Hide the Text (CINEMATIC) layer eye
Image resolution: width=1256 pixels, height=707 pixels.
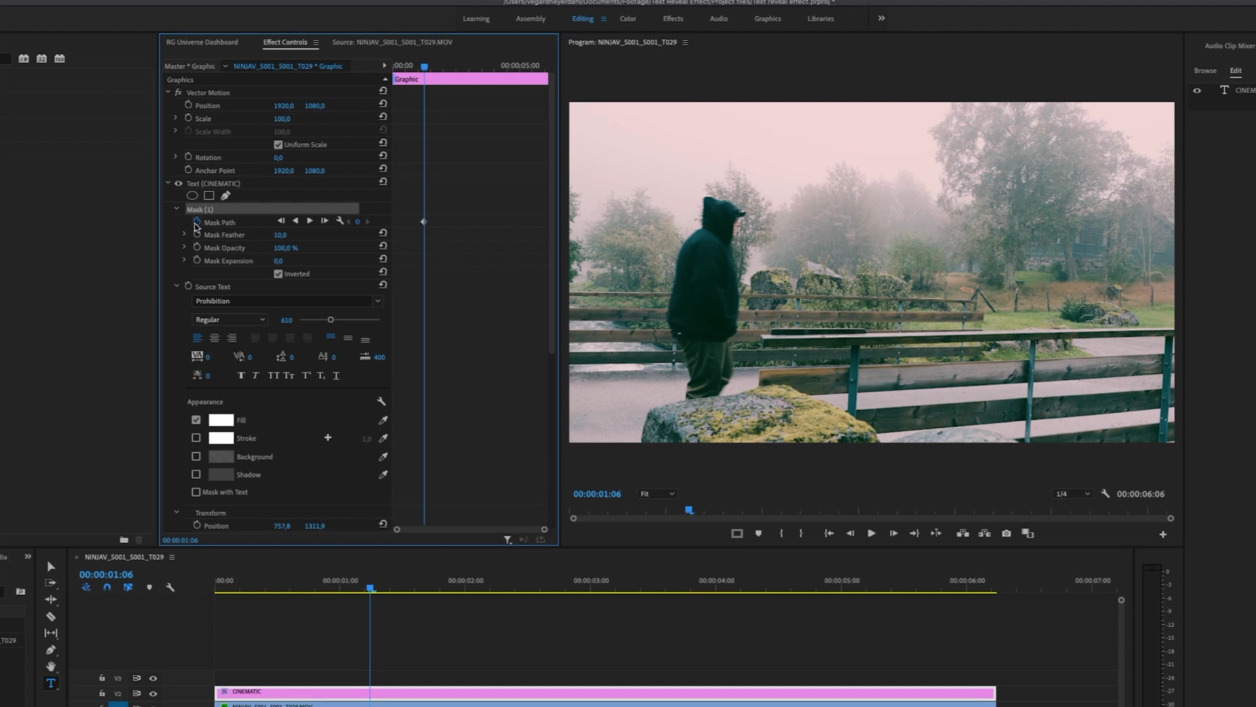pos(179,183)
